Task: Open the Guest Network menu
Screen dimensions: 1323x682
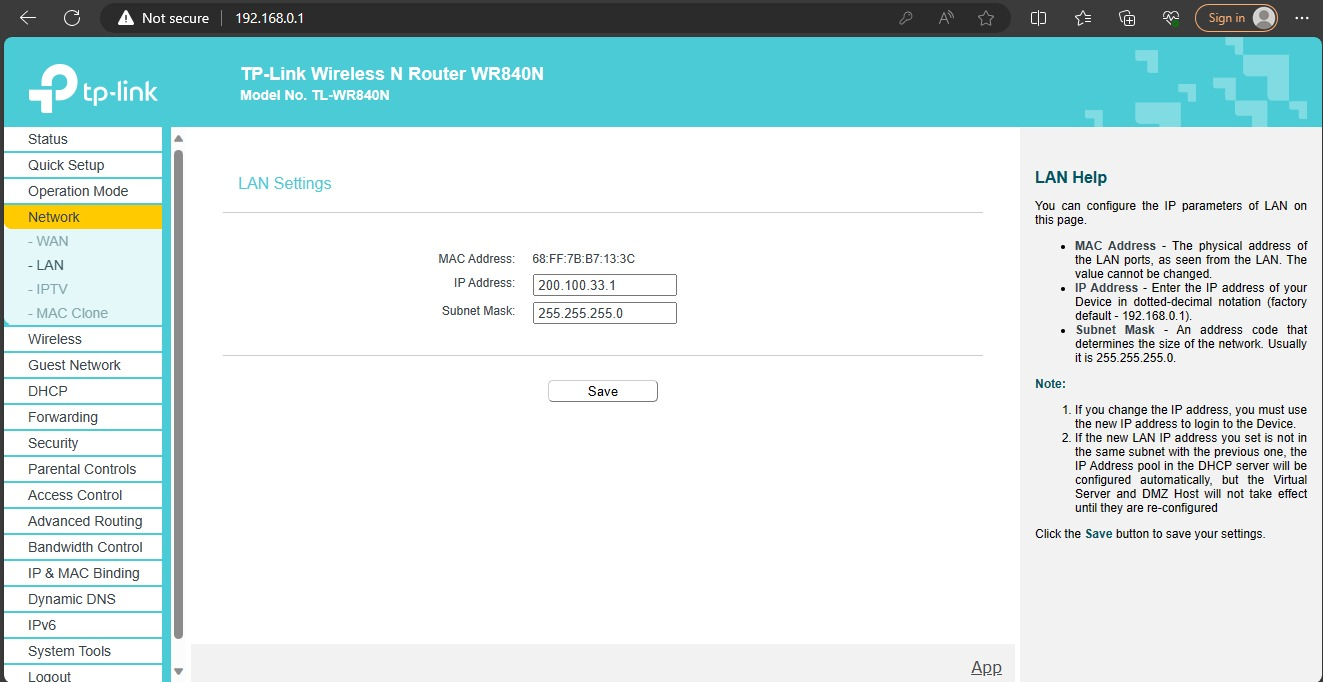Action: (83, 365)
